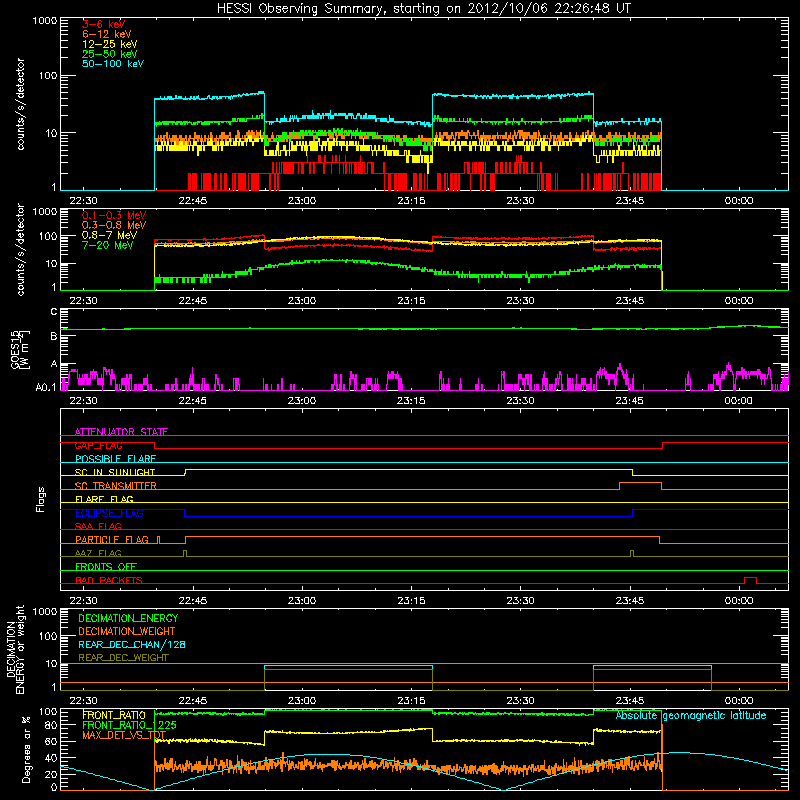The width and height of the screenshot is (800, 800).
Task: Select the FRONTS_OFF flag label
Action: [x=106, y=566]
